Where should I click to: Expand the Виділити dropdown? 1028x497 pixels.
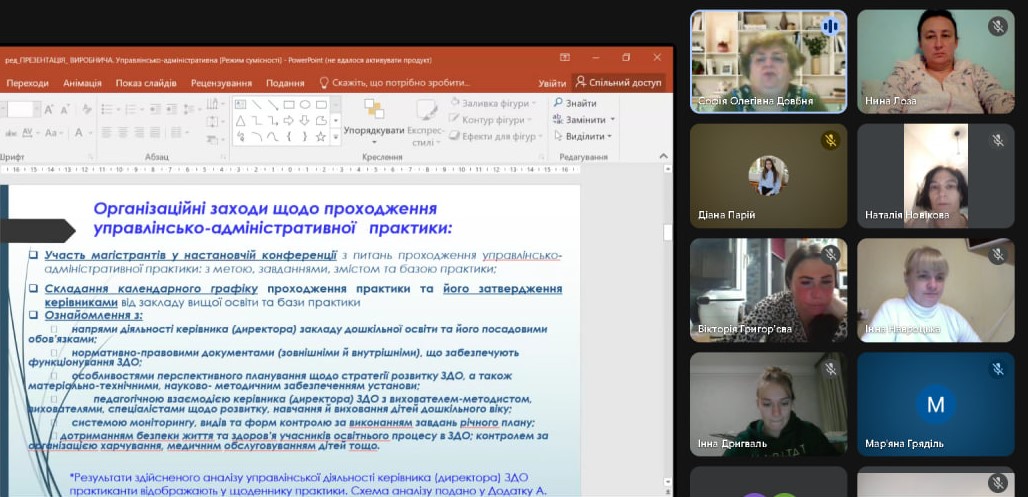coord(610,137)
